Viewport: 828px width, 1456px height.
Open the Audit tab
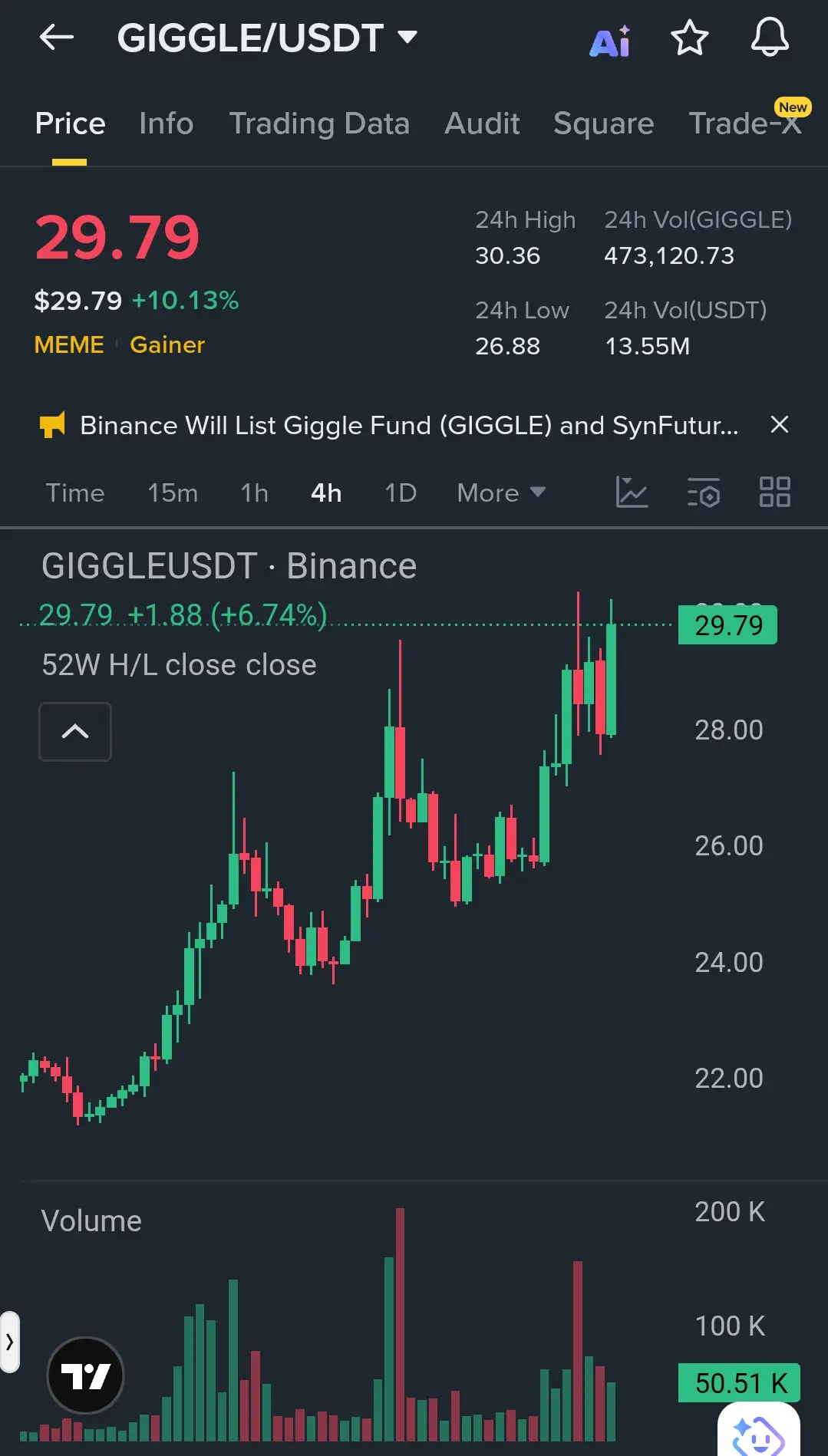click(482, 123)
